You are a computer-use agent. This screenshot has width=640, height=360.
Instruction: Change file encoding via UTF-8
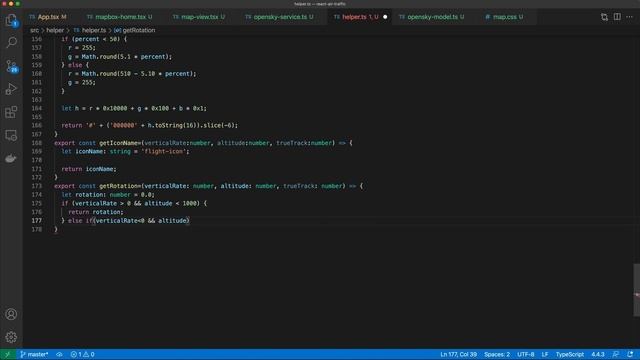click(x=526, y=354)
